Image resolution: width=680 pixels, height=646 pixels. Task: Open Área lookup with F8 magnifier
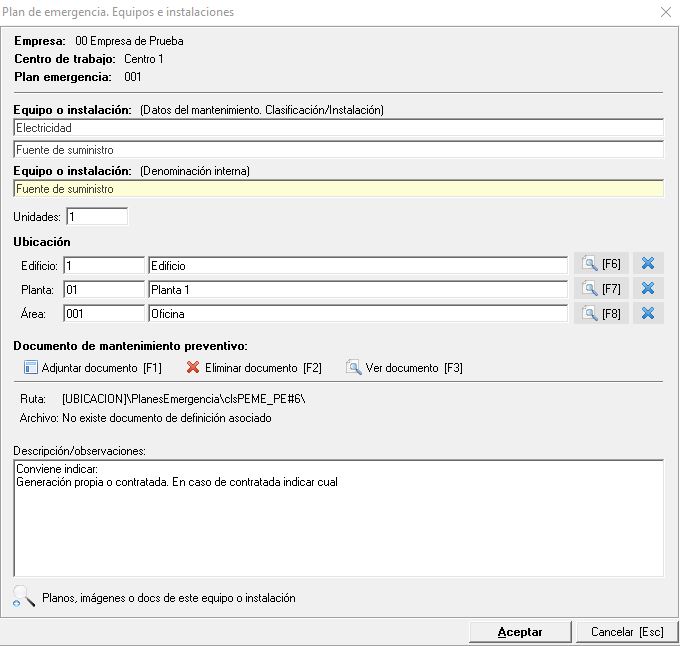pos(600,313)
